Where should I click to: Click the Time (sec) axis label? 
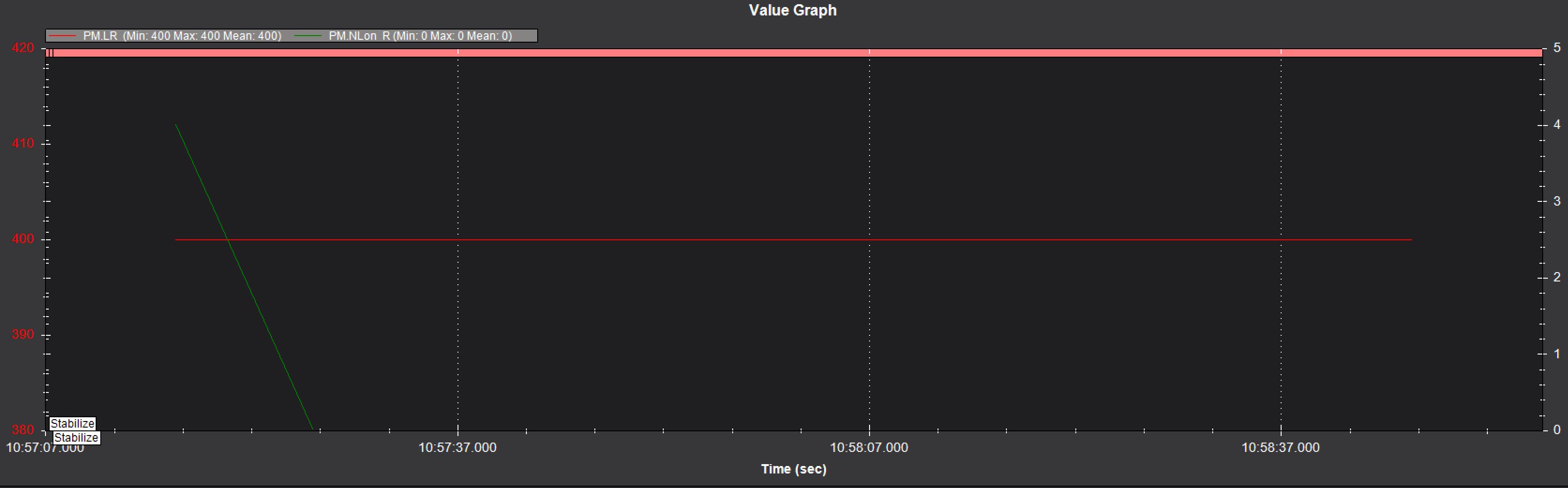pyautogui.click(x=794, y=469)
